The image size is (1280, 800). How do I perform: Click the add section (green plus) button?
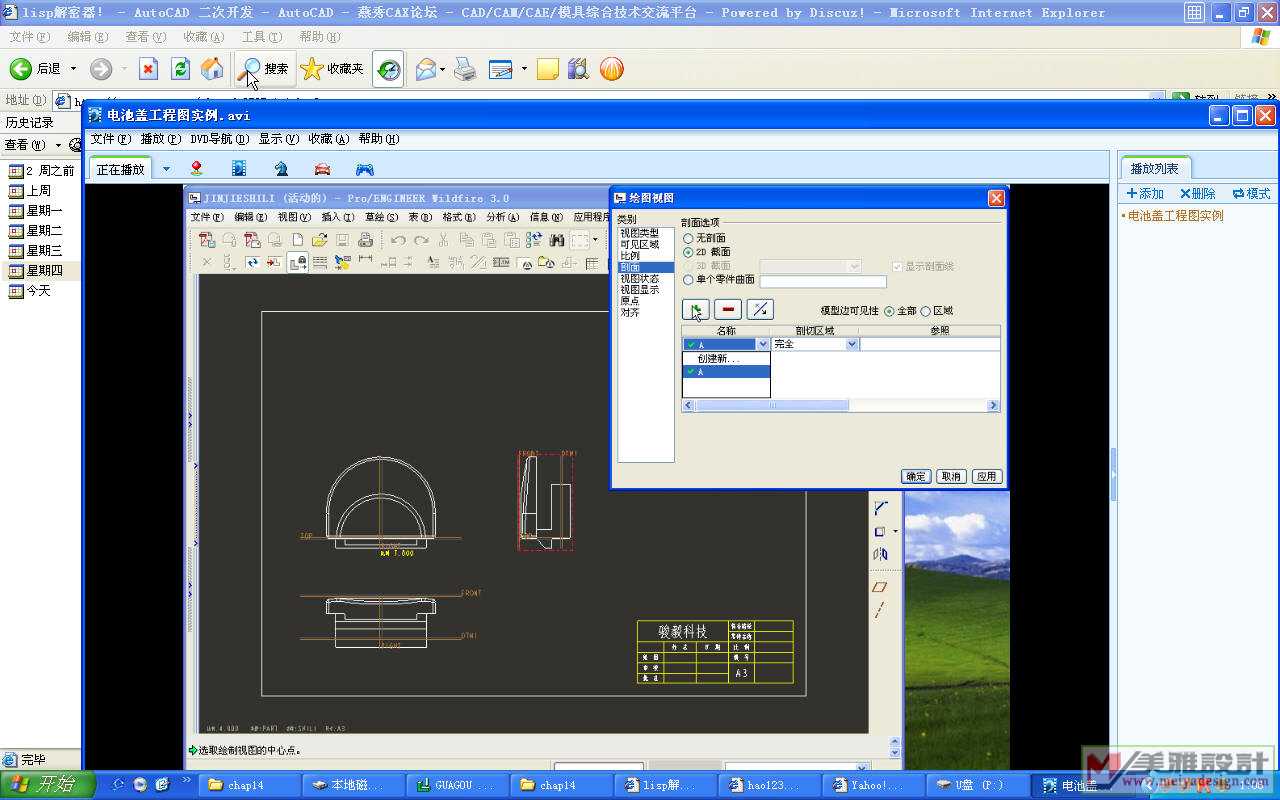click(x=696, y=309)
